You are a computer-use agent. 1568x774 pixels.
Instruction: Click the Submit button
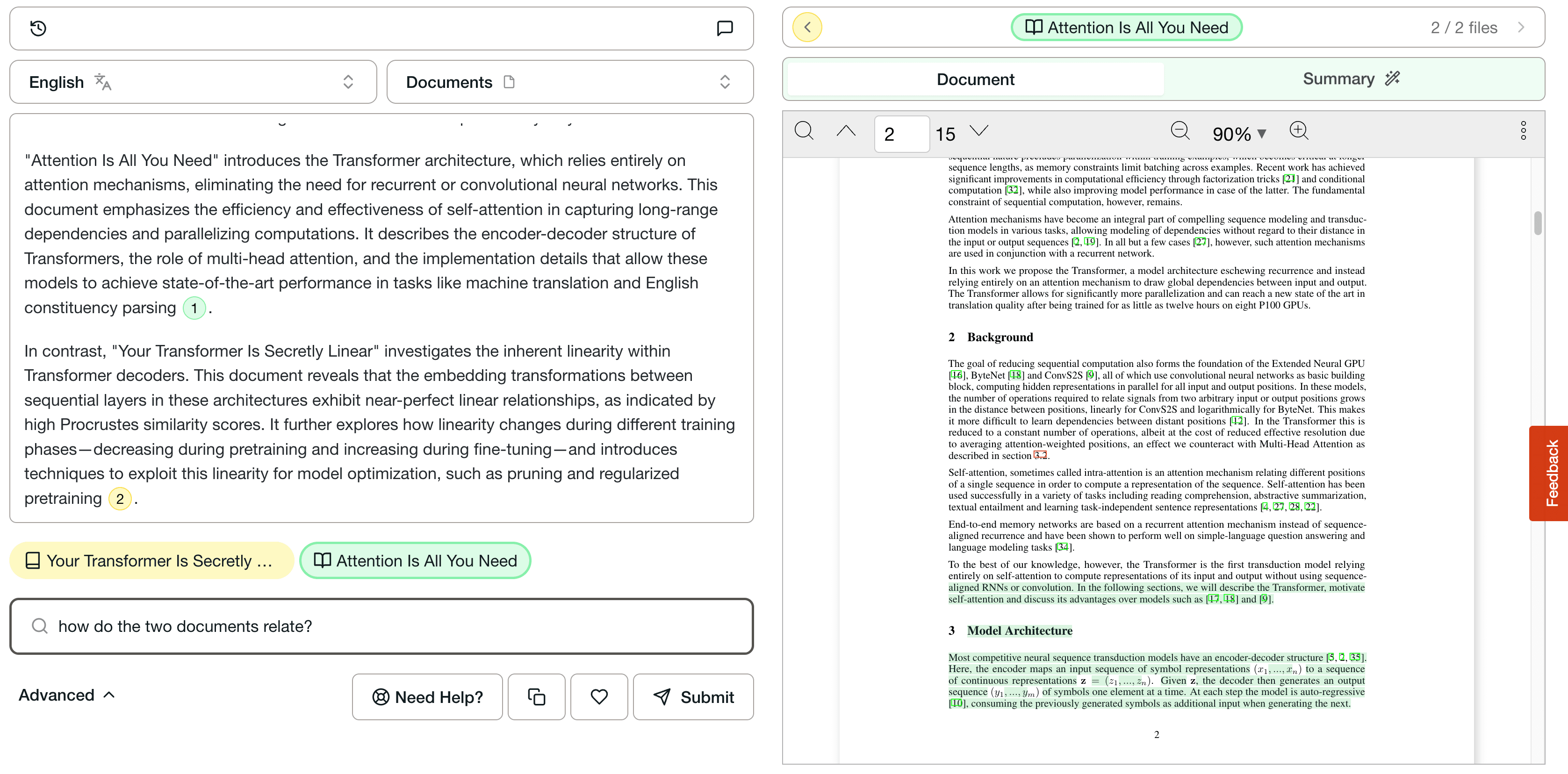(693, 697)
